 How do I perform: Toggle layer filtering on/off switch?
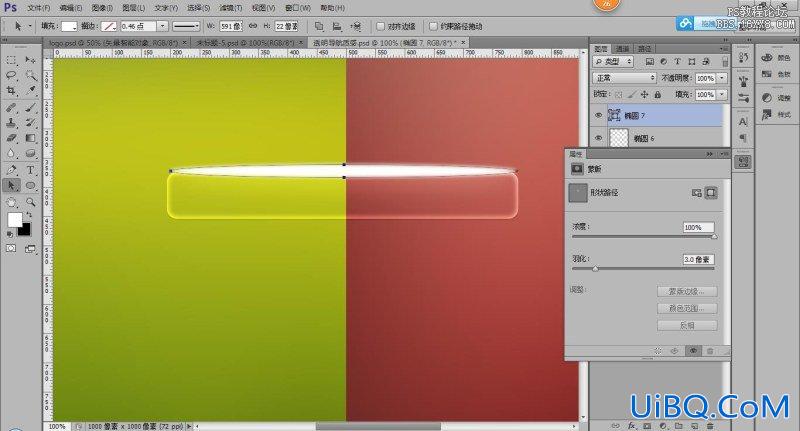(724, 61)
